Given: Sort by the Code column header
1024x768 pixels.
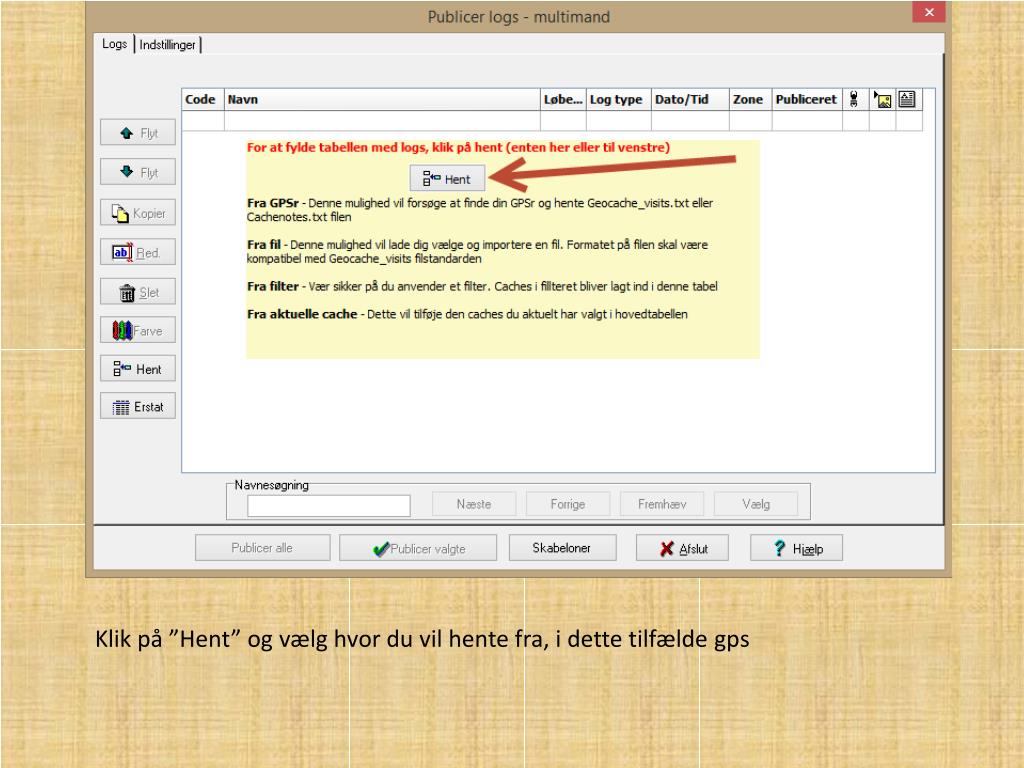Looking at the screenshot, I should (202, 99).
